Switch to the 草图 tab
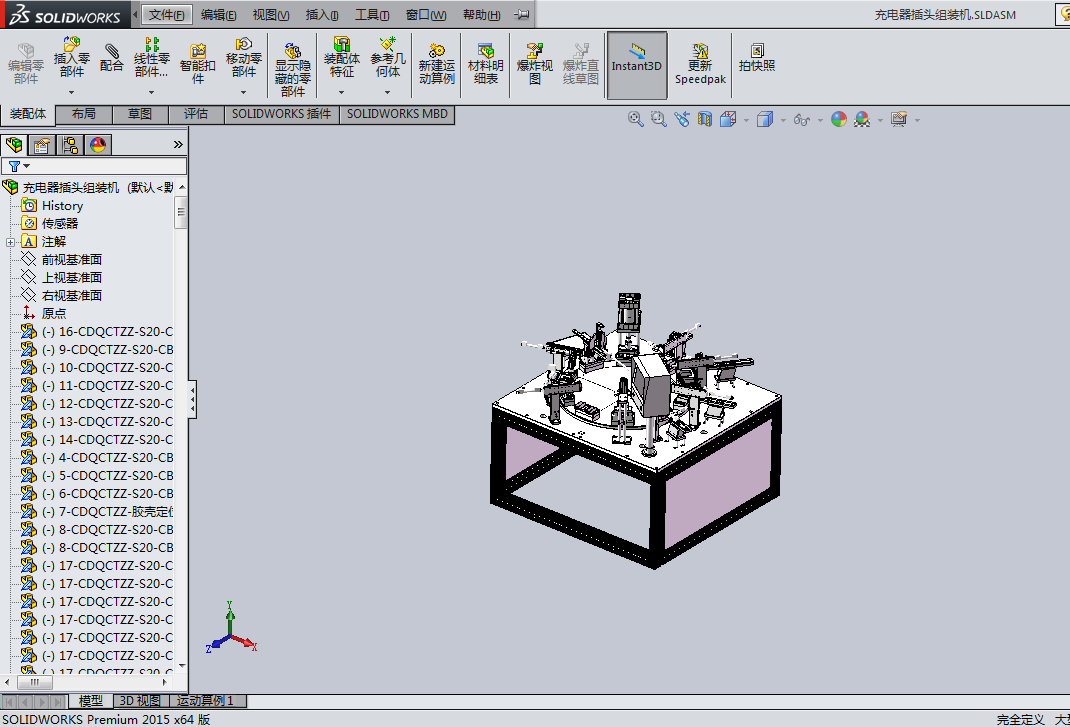Screen dimensions: 1070x727 [x=140, y=114]
